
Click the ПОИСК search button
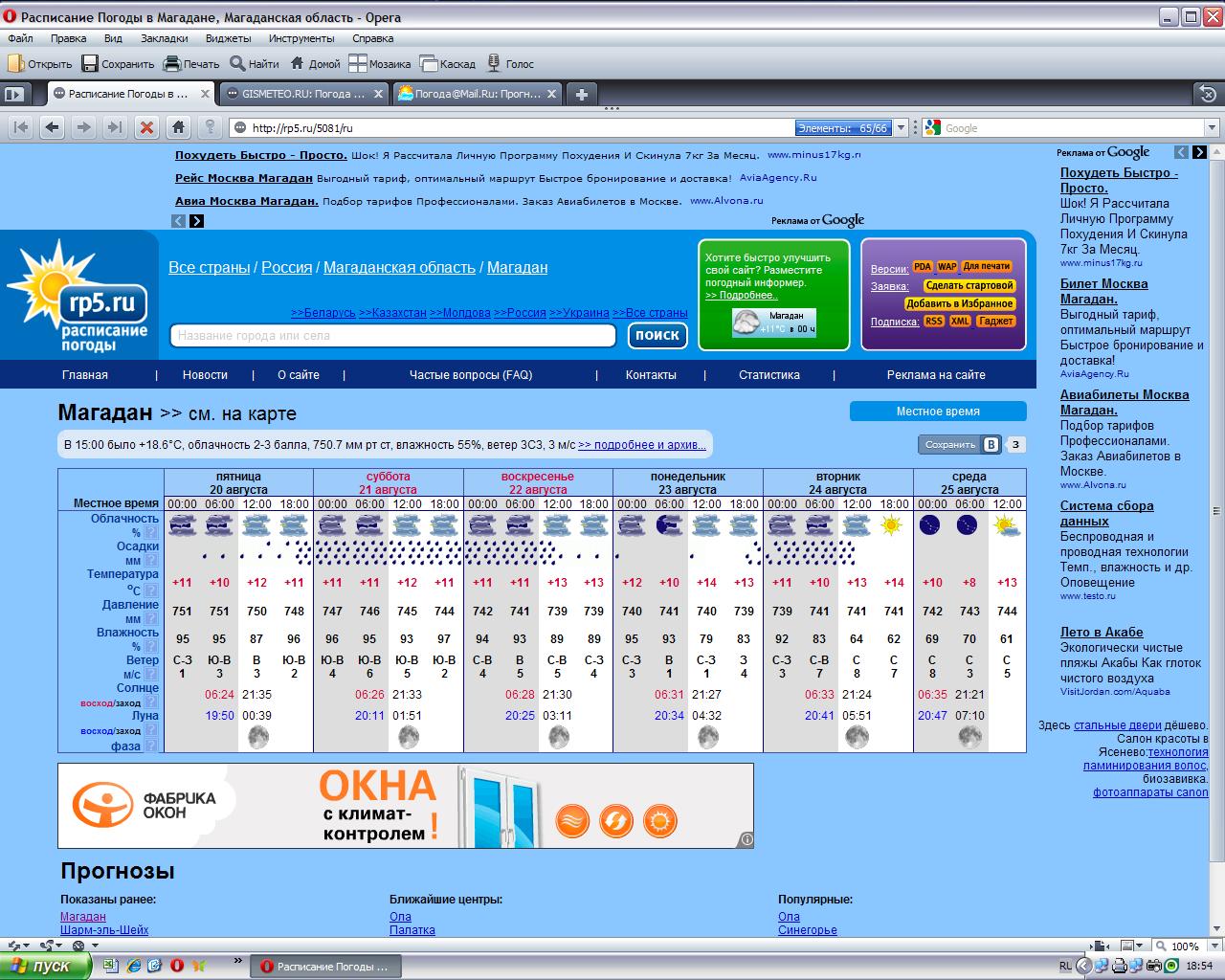657,335
